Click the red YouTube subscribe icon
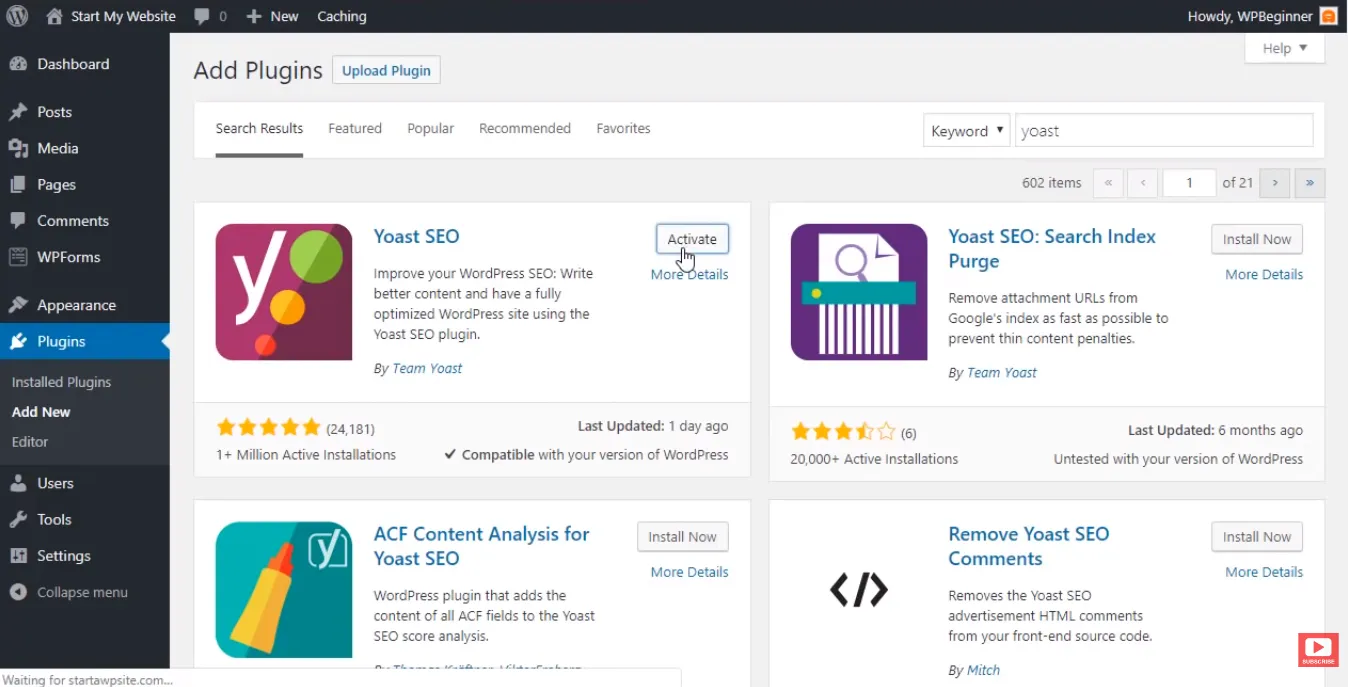Image resolution: width=1348 pixels, height=687 pixels. [x=1318, y=649]
